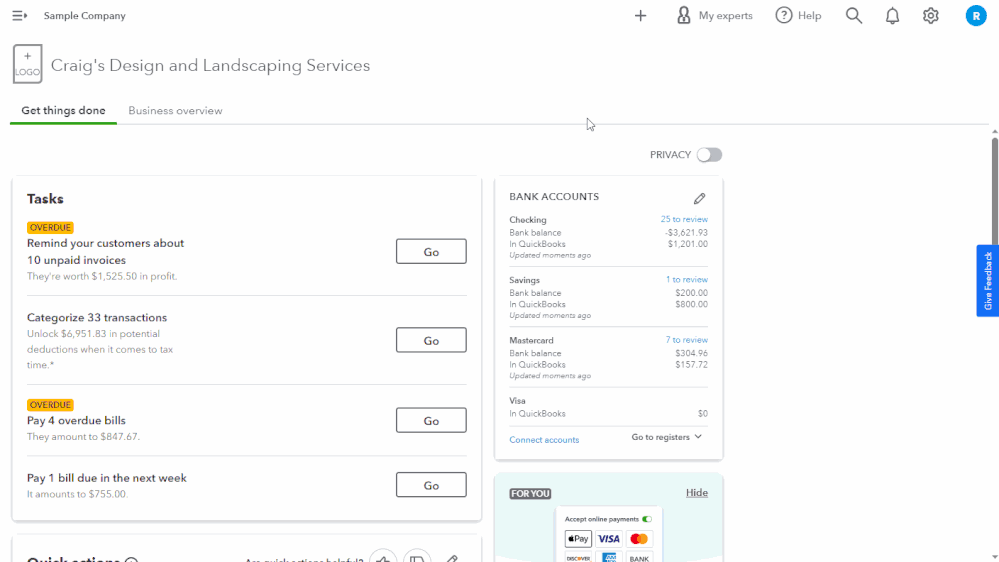This screenshot has width=999, height=562.
Task: Click the Mastercard icon in promo
Action: pyautogui.click(x=639, y=539)
